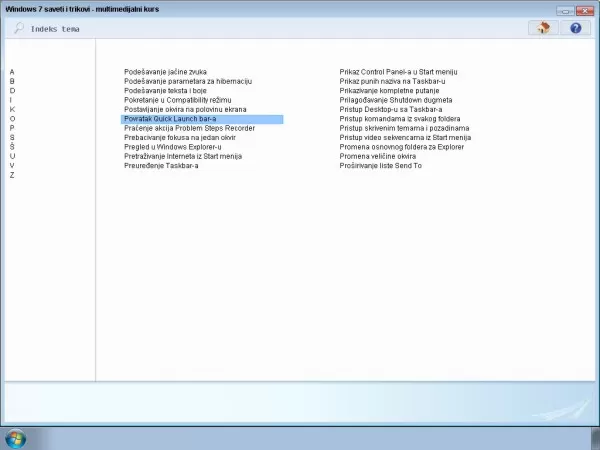This screenshot has height=450, width=600.
Task: Open topic Postavljanje okvira na polovinu ekrana
Action: point(185,109)
